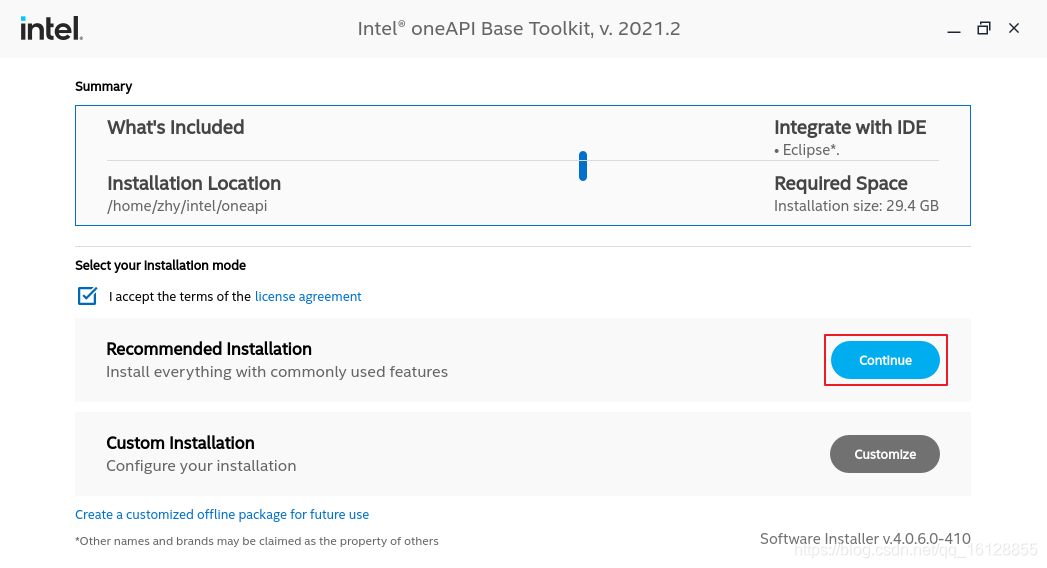This screenshot has width=1047, height=568.
Task: Click the Customize button
Action: coord(885,455)
